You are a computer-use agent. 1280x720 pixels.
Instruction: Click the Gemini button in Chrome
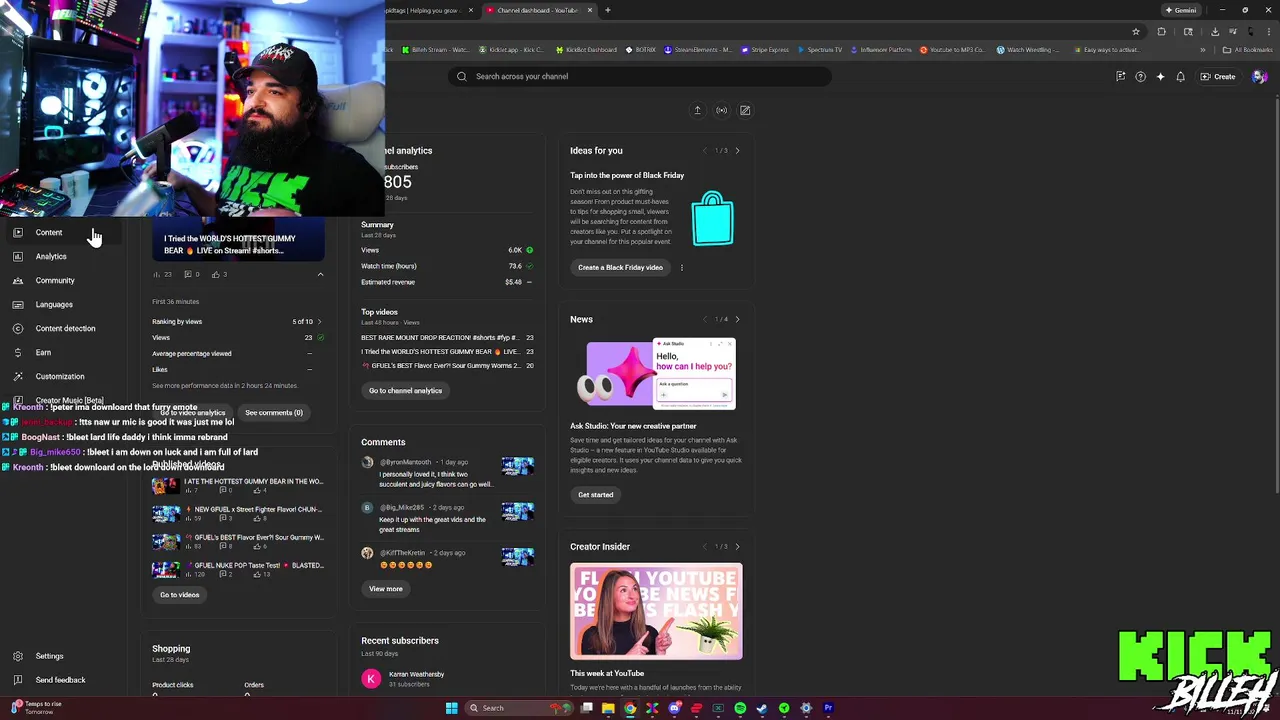coord(1181,10)
